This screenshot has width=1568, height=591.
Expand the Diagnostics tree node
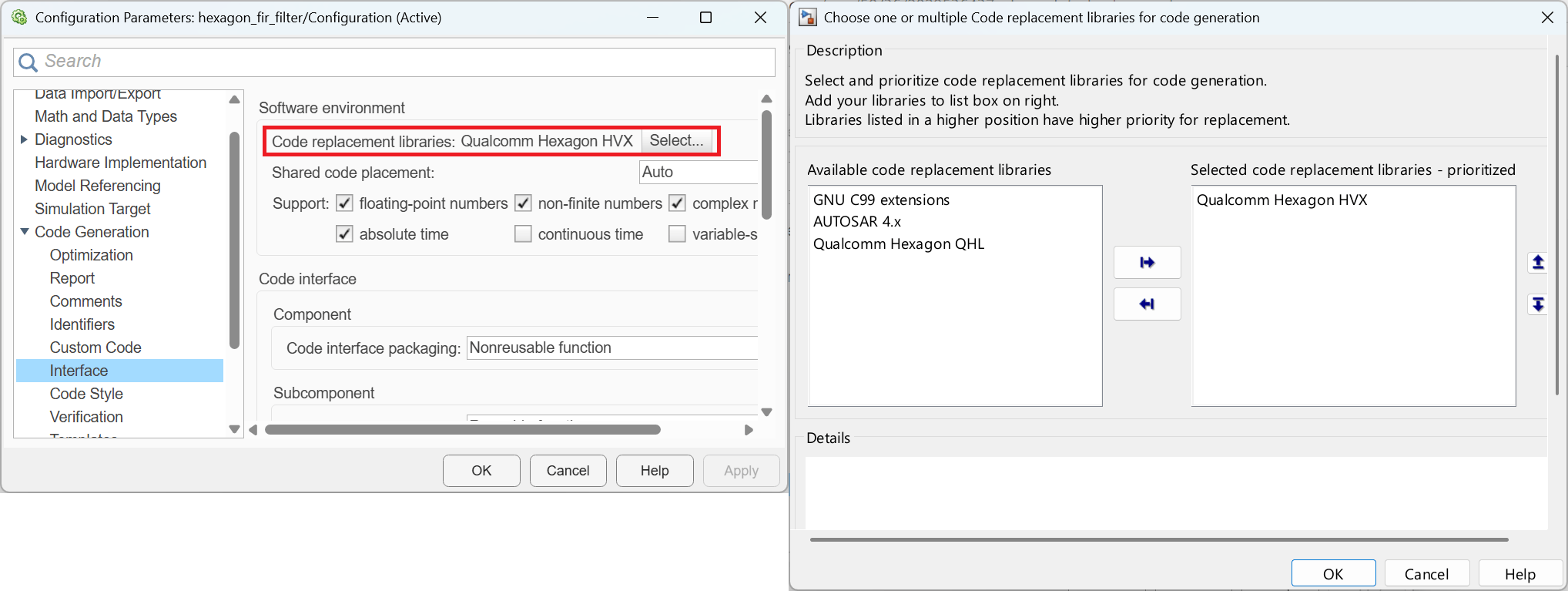pyautogui.click(x=24, y=139)
